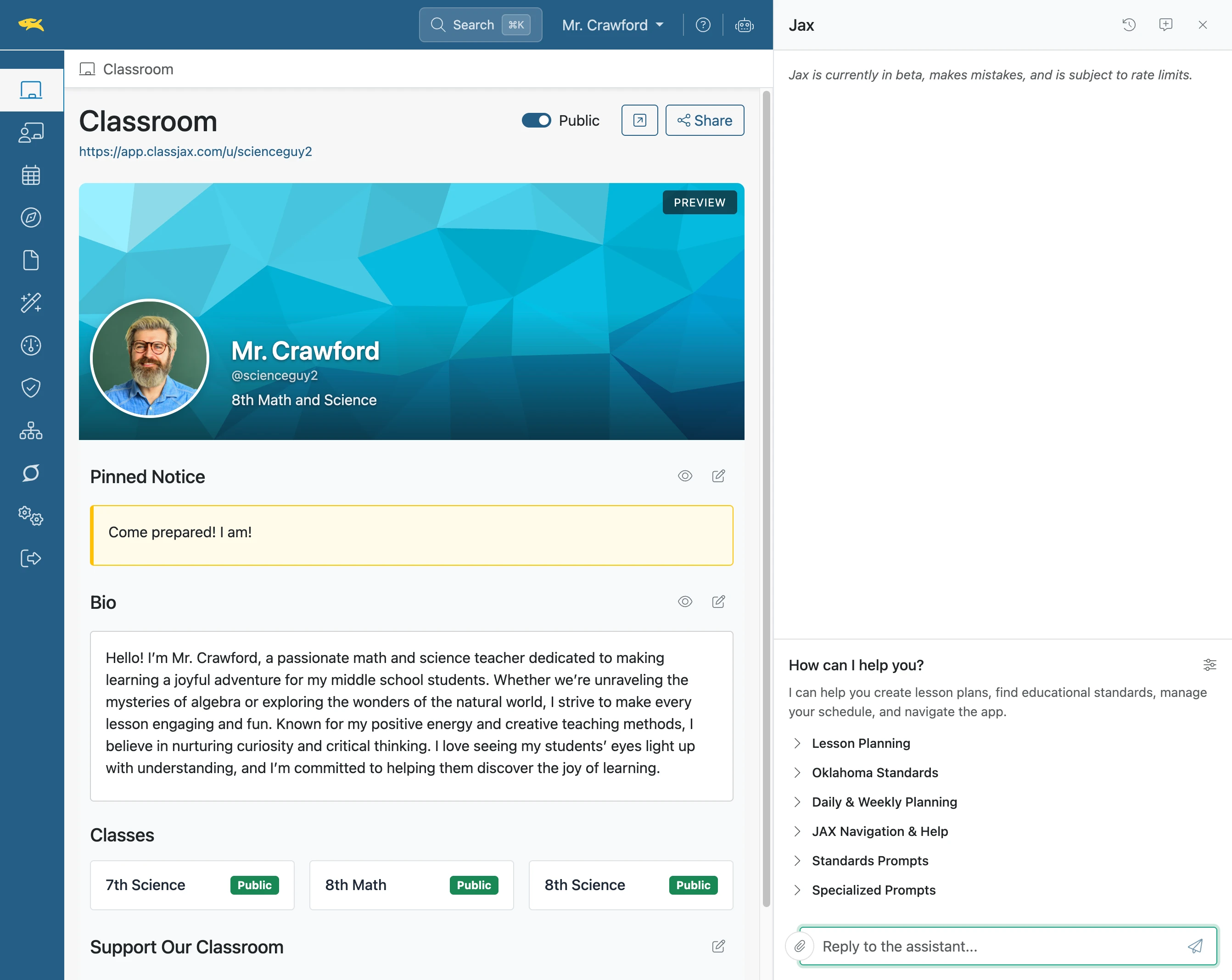Open the calendar icon in the sidebar
The width and height of the screenshot is (1232, 980).
31,175
